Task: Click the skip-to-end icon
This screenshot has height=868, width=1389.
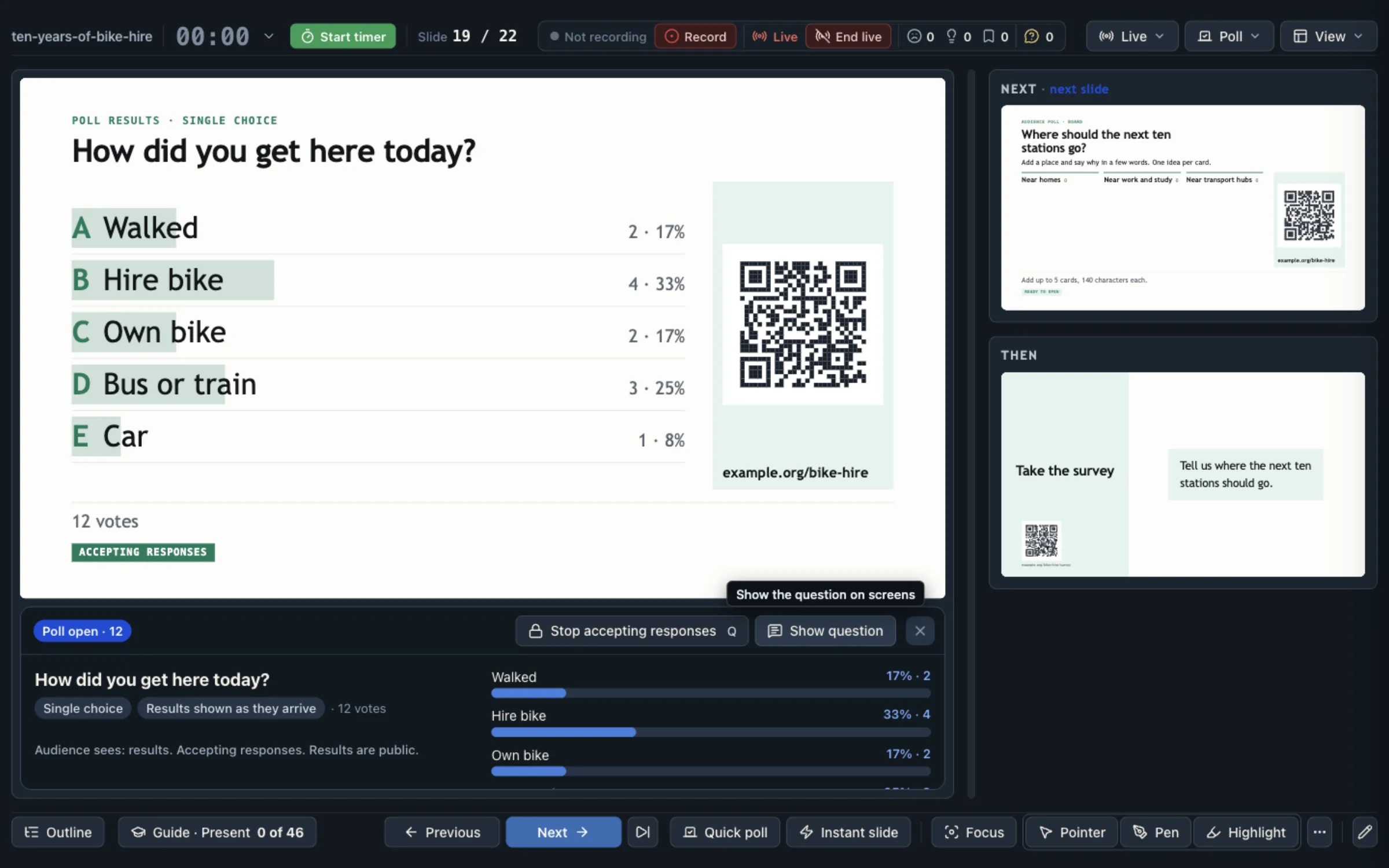Action: point(642,832)
